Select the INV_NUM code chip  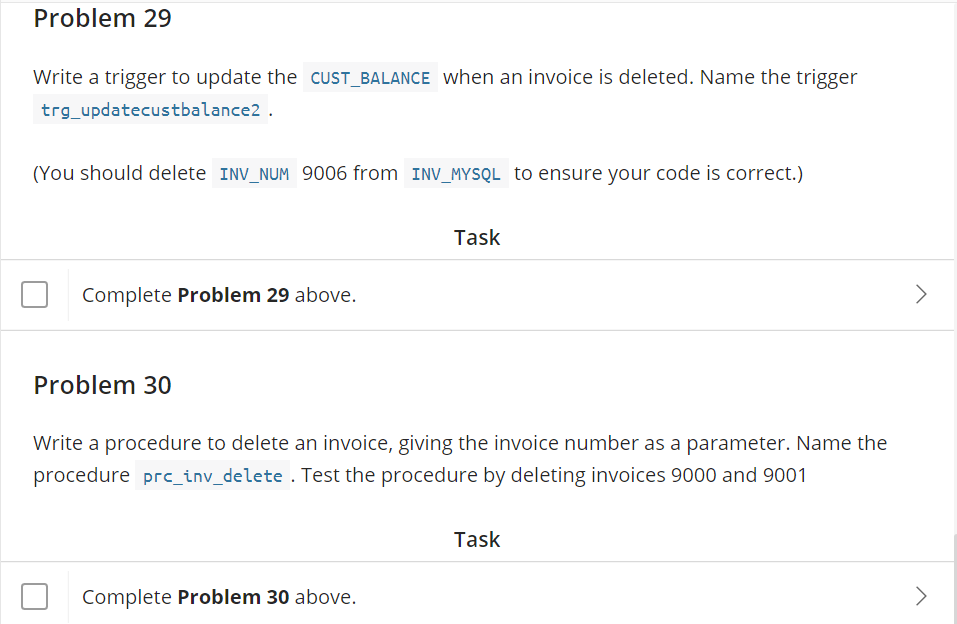tap(254, 172)
